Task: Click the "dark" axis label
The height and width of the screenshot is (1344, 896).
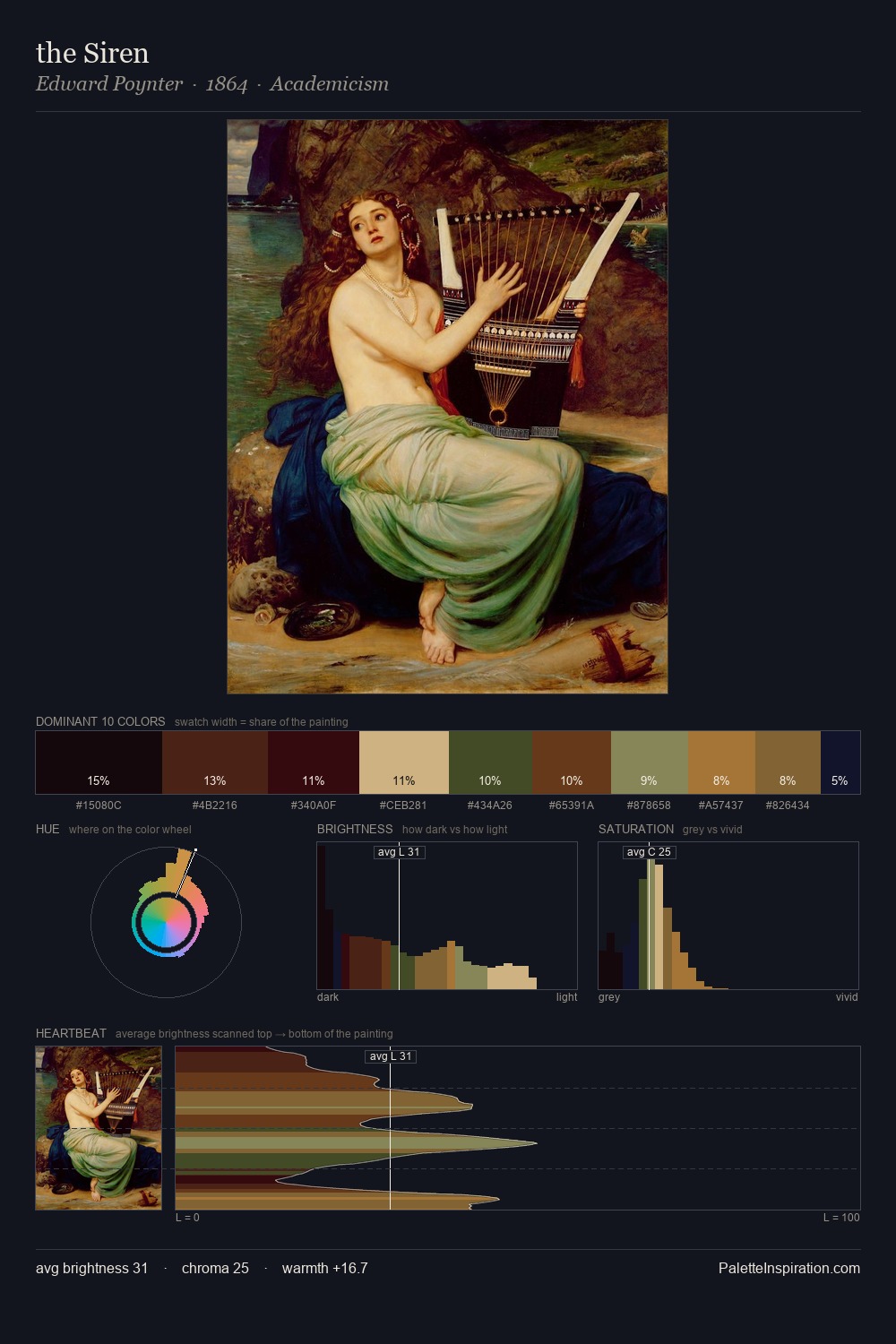Action: click(328, 997)
